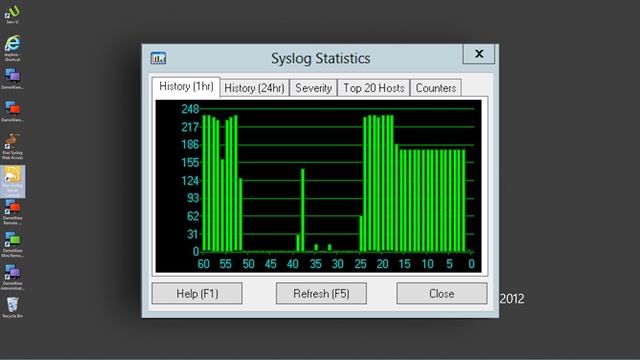Screen dimensions: 640x360
Task: Switch to the History (1hr) tab
Action: point(186,87)
